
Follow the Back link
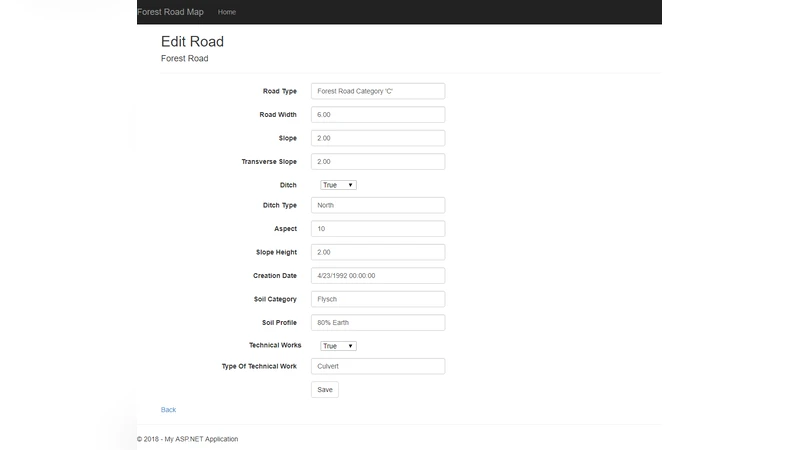pos(168,410)
